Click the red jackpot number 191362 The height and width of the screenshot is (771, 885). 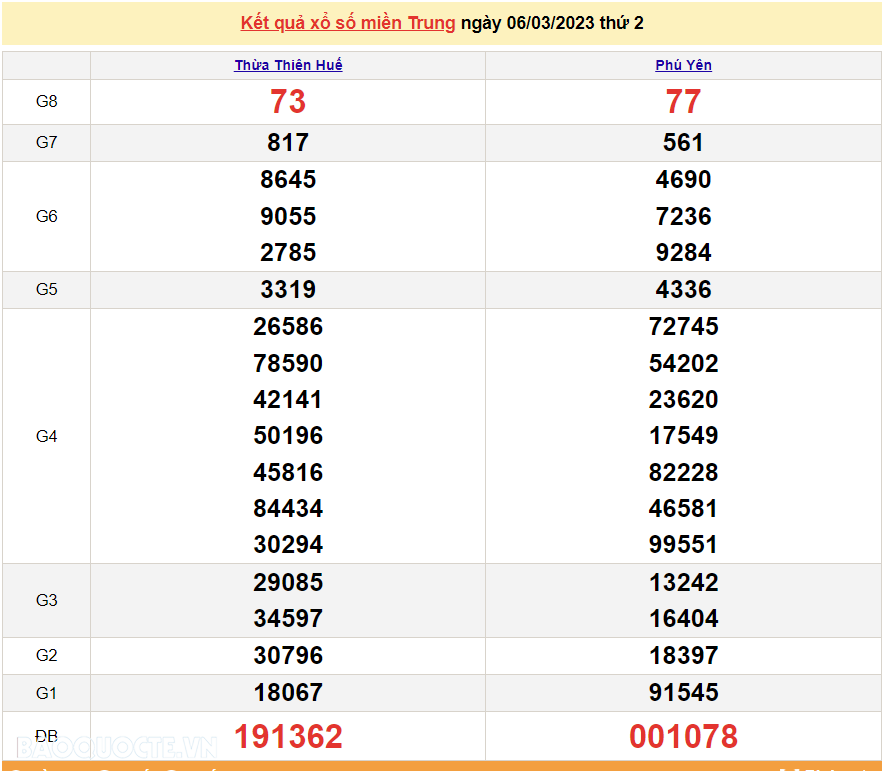click(287, 736)
